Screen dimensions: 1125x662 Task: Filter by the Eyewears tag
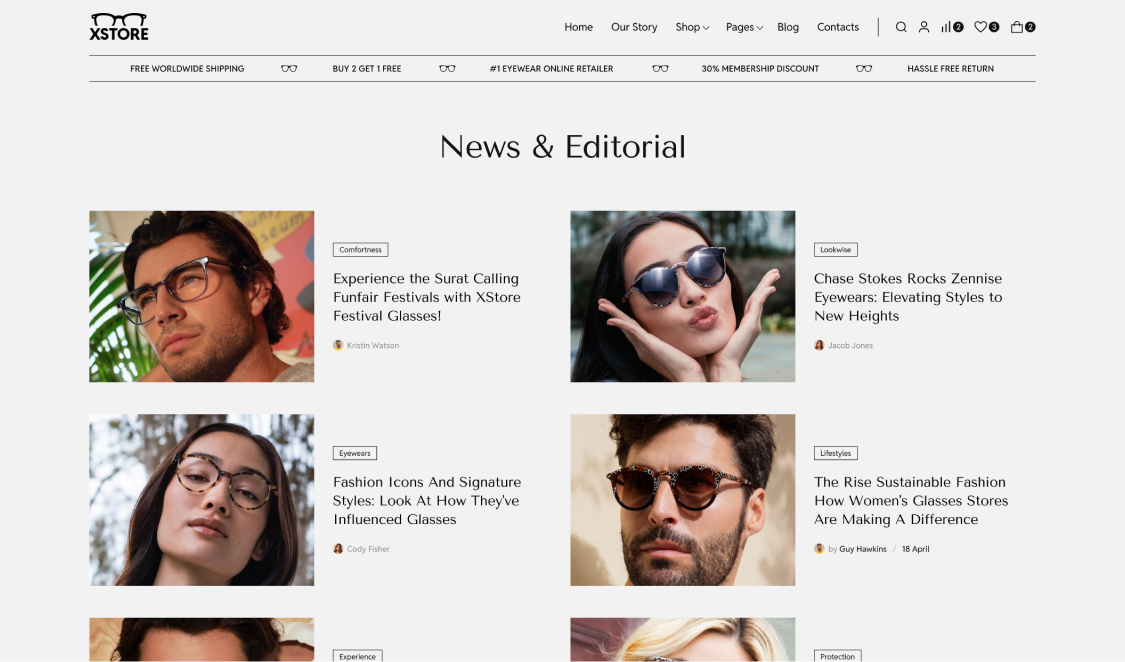[x=354, y=453]
